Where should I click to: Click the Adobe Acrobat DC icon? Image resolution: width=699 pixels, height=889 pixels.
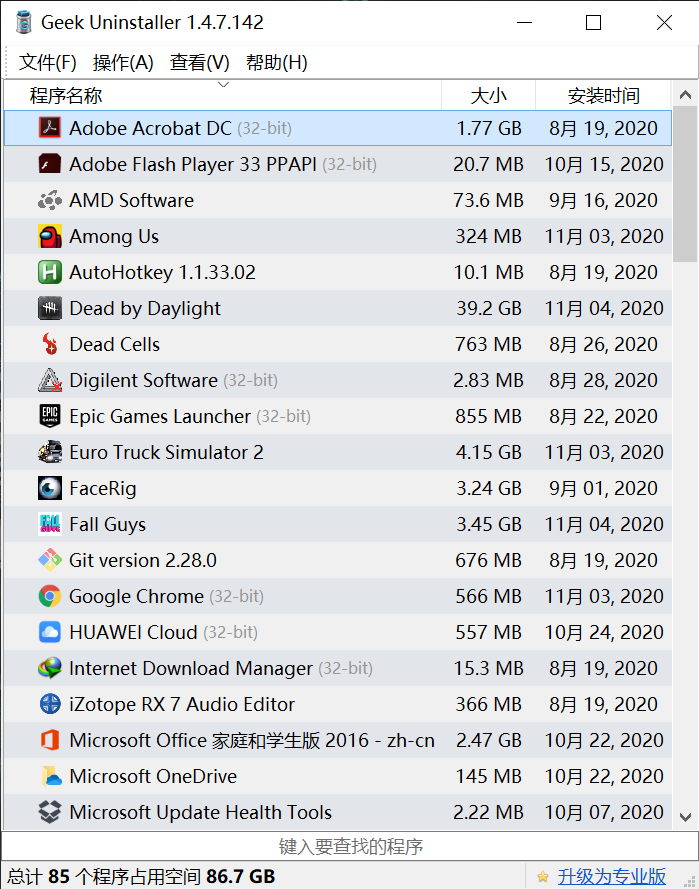click(50, 128)
